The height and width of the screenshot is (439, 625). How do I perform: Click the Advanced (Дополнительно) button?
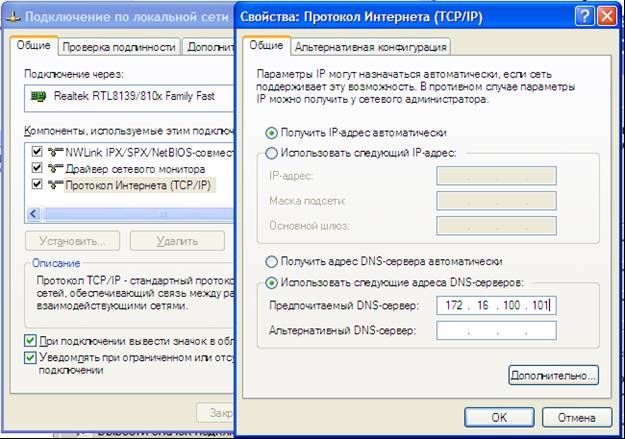[x=553, y=374]
